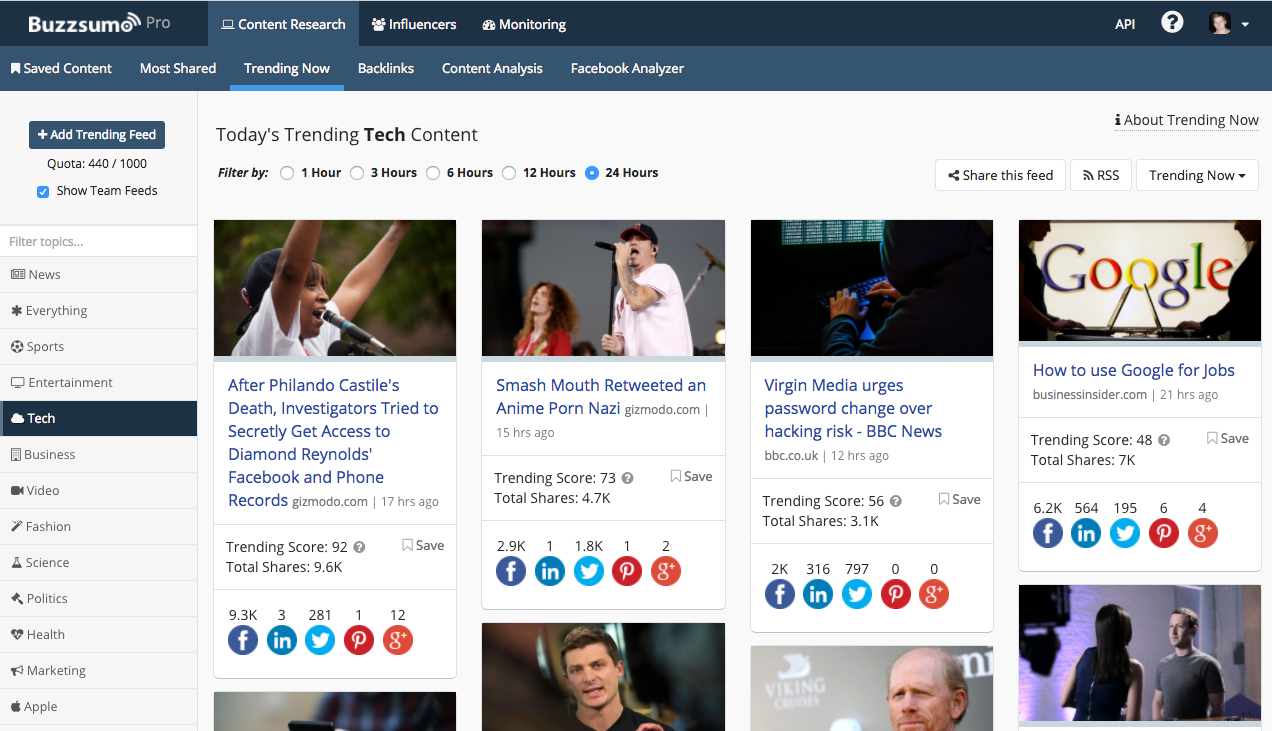
Task: Share Virgin Media article on LinkedIn
Action: pos(818,594)
